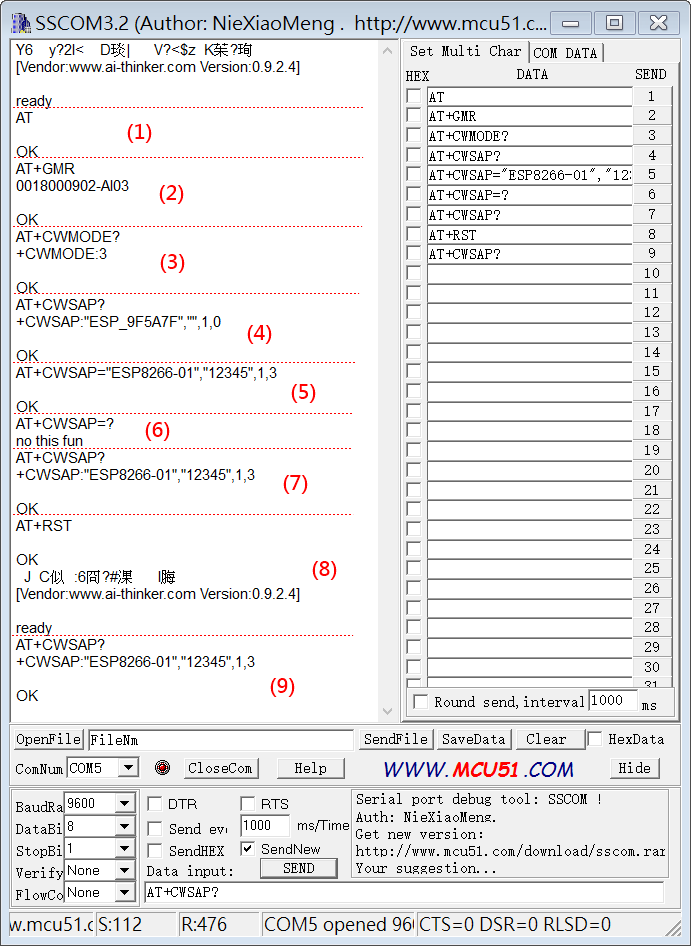Screen dimensions: 691x946
Task: Toggle the Send every ms/Time checkbox
Action: tap(154, 828)
